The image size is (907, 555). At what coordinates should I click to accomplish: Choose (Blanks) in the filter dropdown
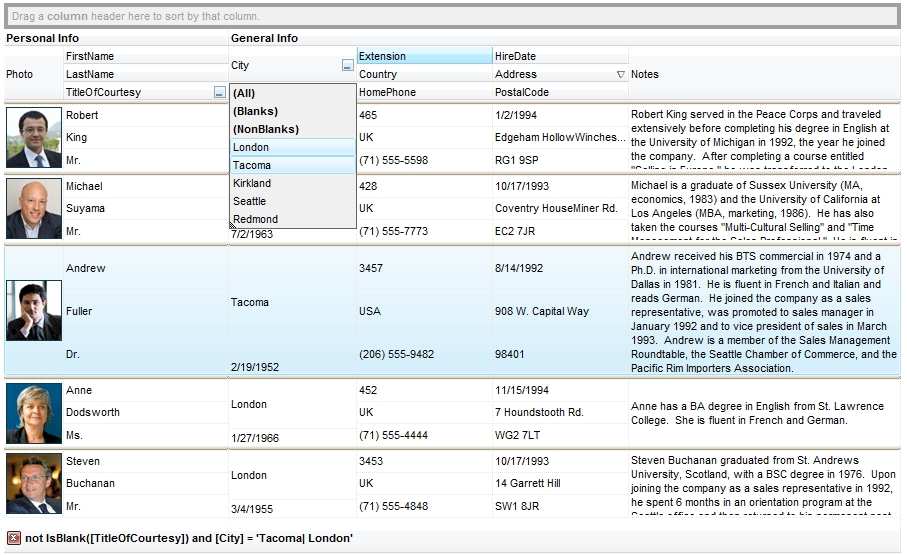[292, 111]
